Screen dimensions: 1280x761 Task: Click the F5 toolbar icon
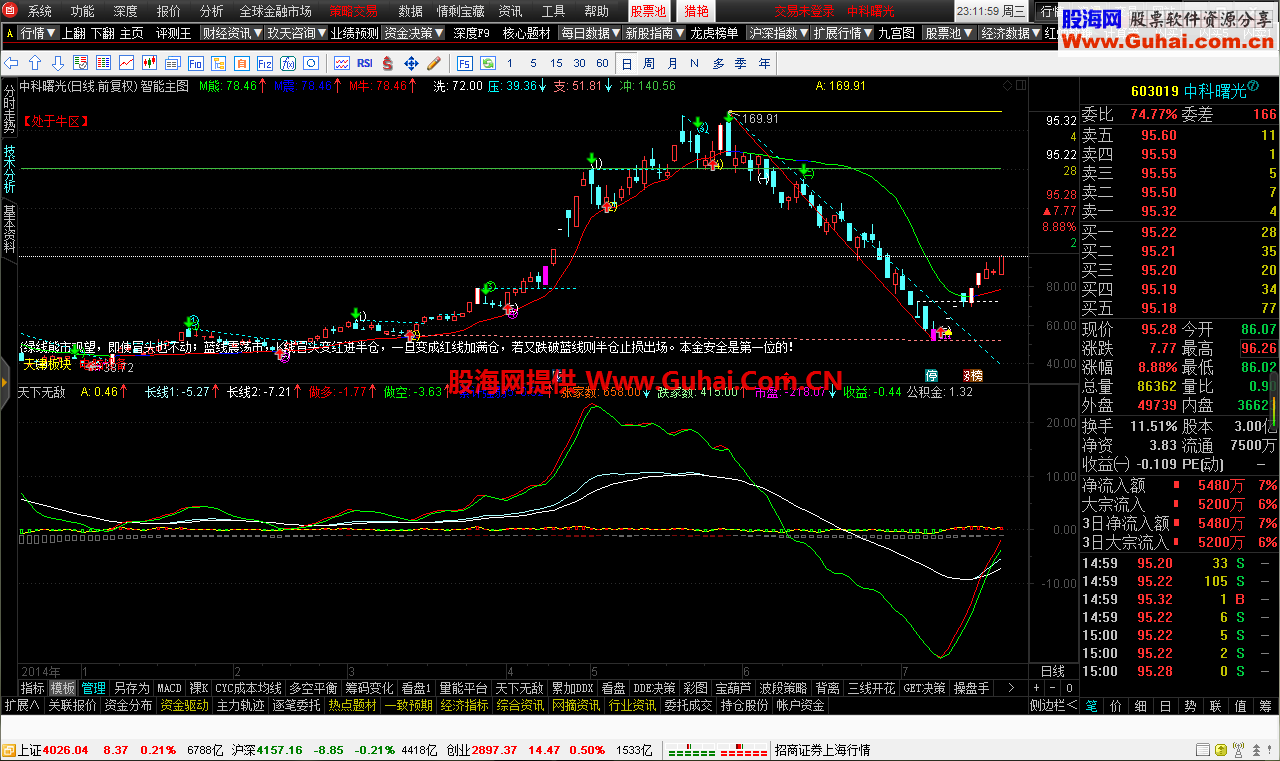[x=465, y=63]
